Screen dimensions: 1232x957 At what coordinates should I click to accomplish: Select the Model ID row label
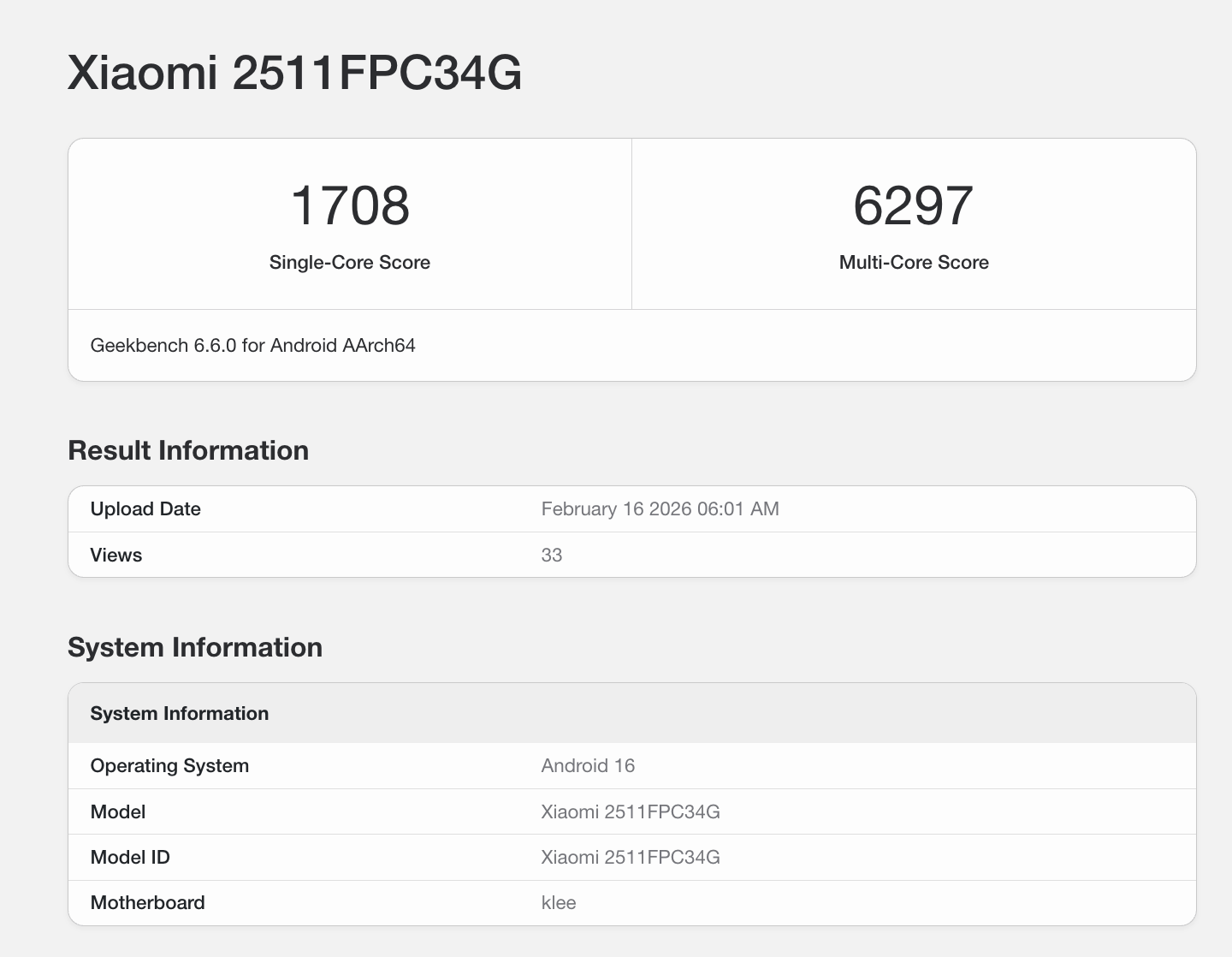[x=130, y=858]
